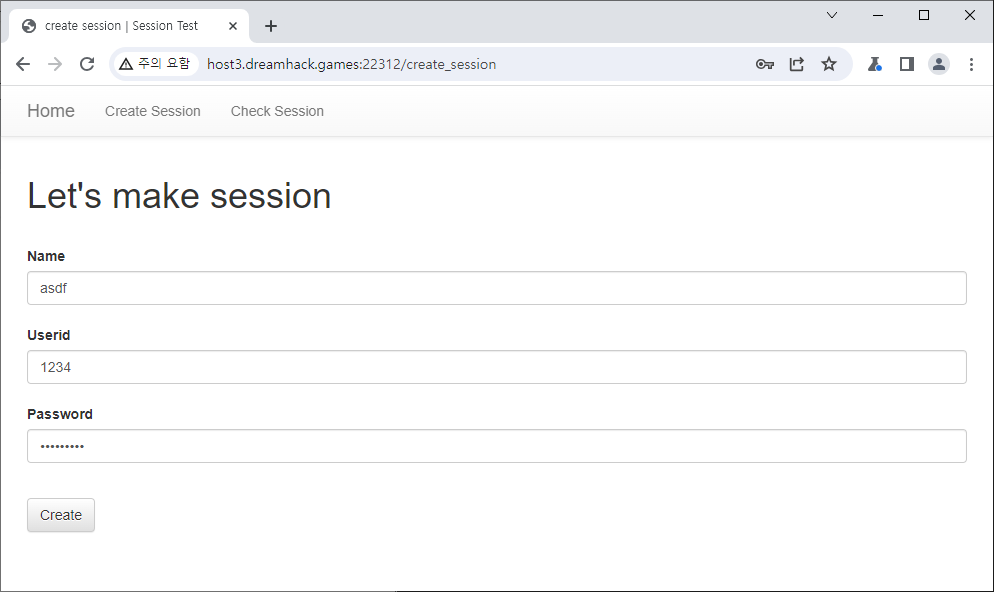Close the create session tab
The width and height of the screenshot is (994, 592).
[x=233, y=26]
